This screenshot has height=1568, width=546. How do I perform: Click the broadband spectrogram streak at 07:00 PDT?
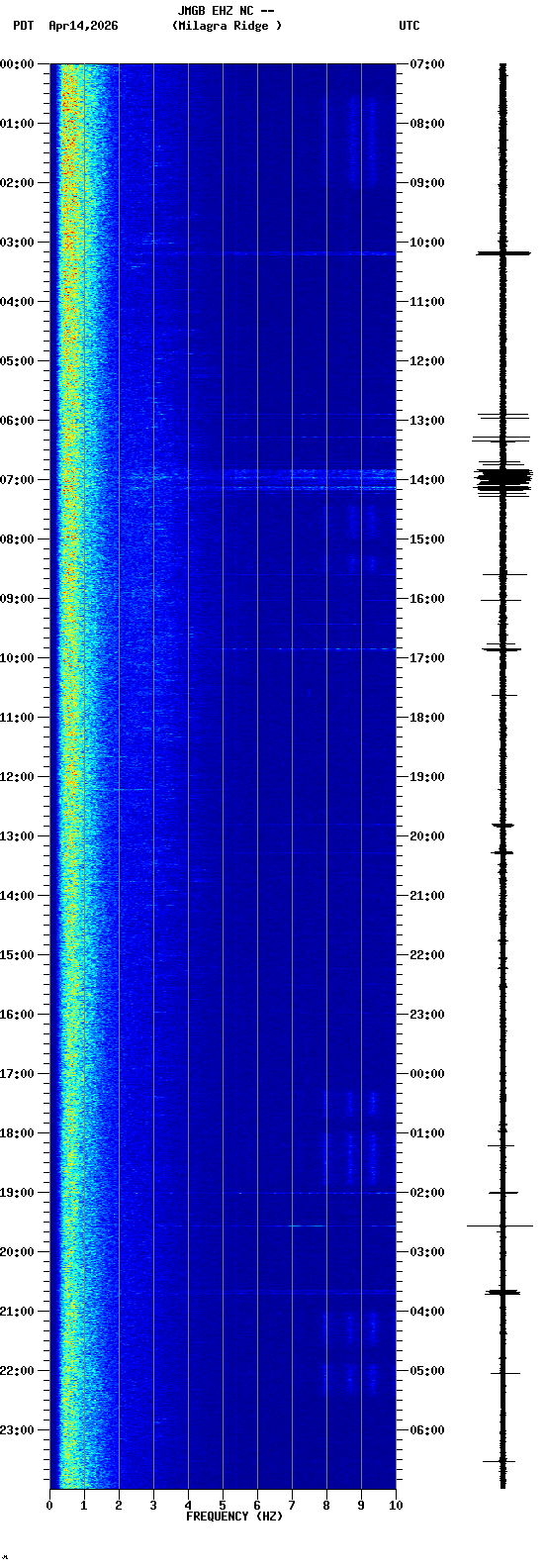coord(257,480)
